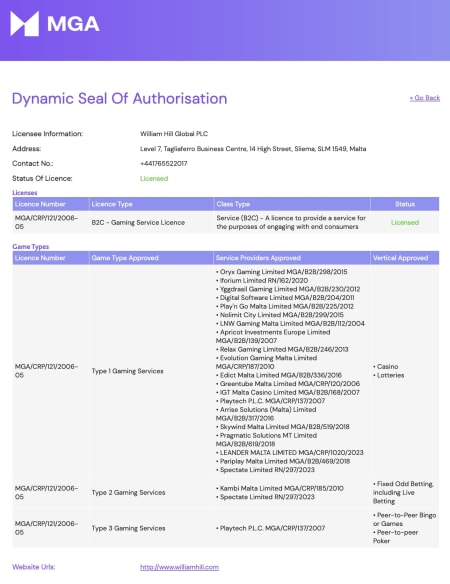This screenshot has width=450, height=584.
Task: Select the Tagliaferro Business Centre address text
Action: [253, 149]
